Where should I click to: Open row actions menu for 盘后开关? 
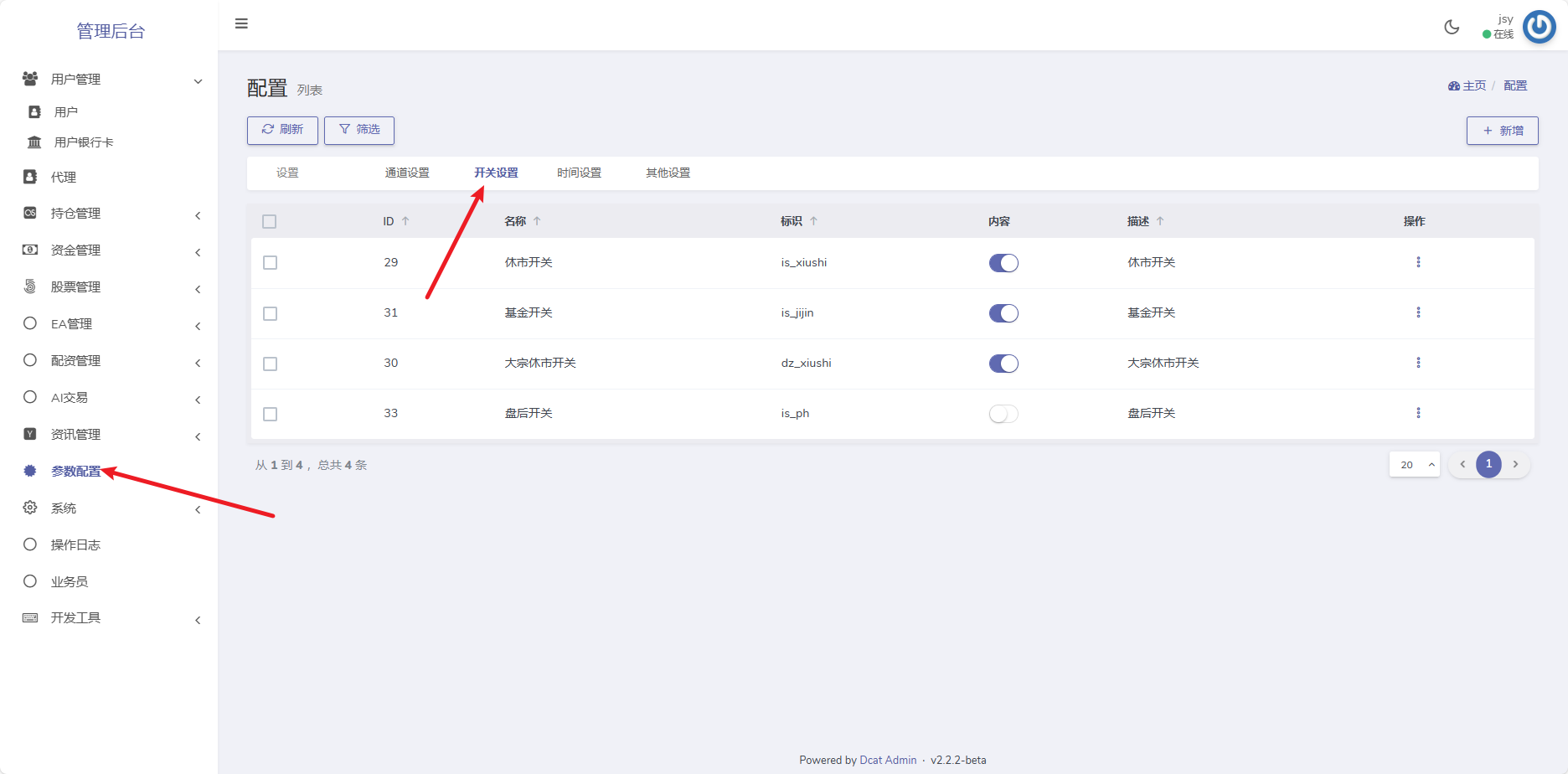click(1418, 413)
